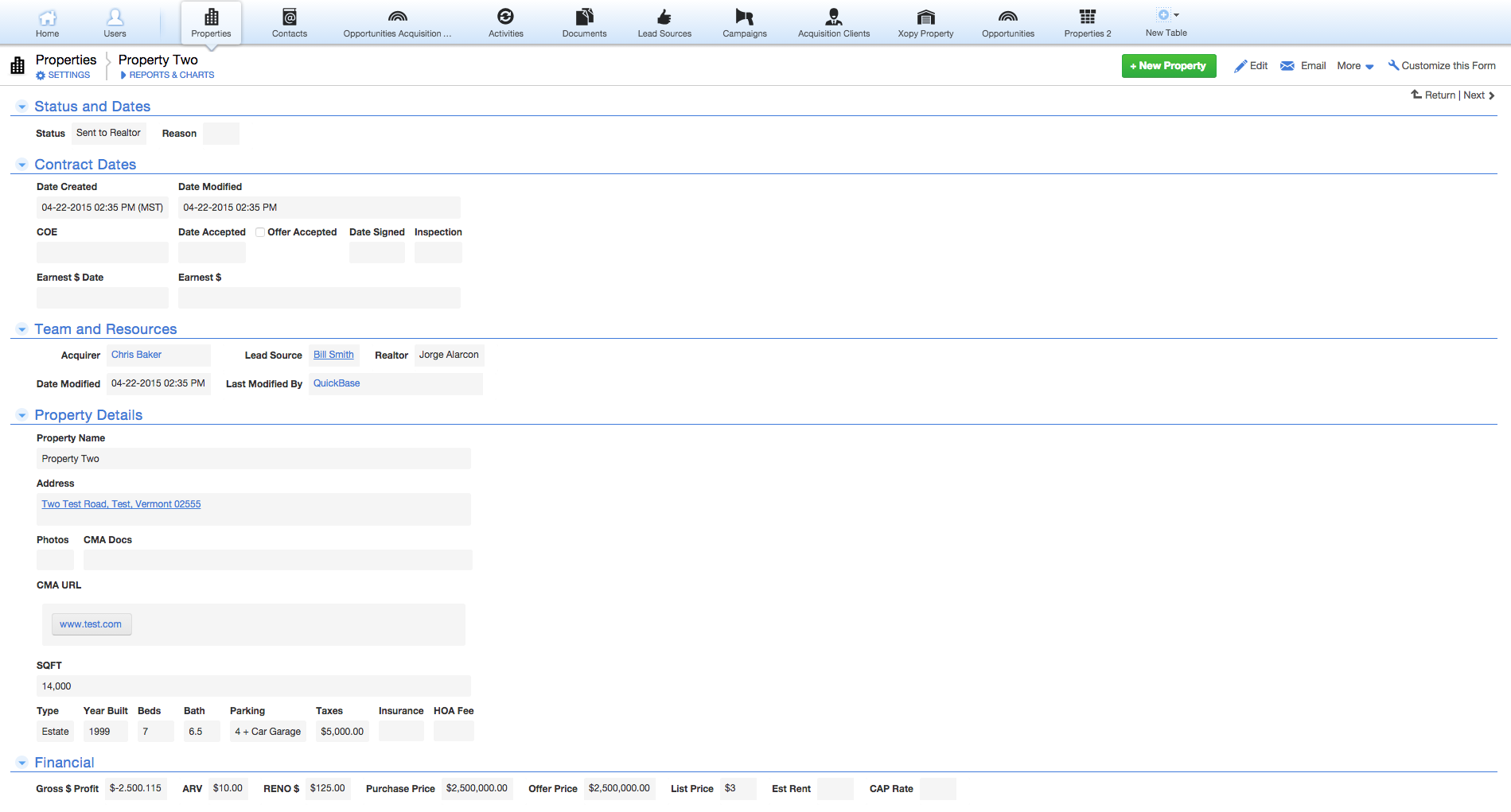Screen dimensions: 1511x812
Task: Open the Xopy Property icon
Action: coord(925,17)
